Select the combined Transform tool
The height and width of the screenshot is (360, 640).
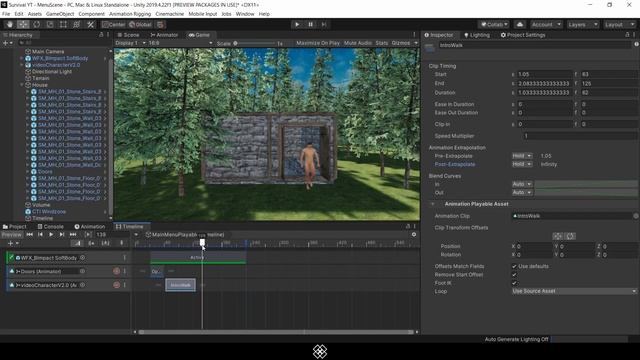[x=77, y=24]
